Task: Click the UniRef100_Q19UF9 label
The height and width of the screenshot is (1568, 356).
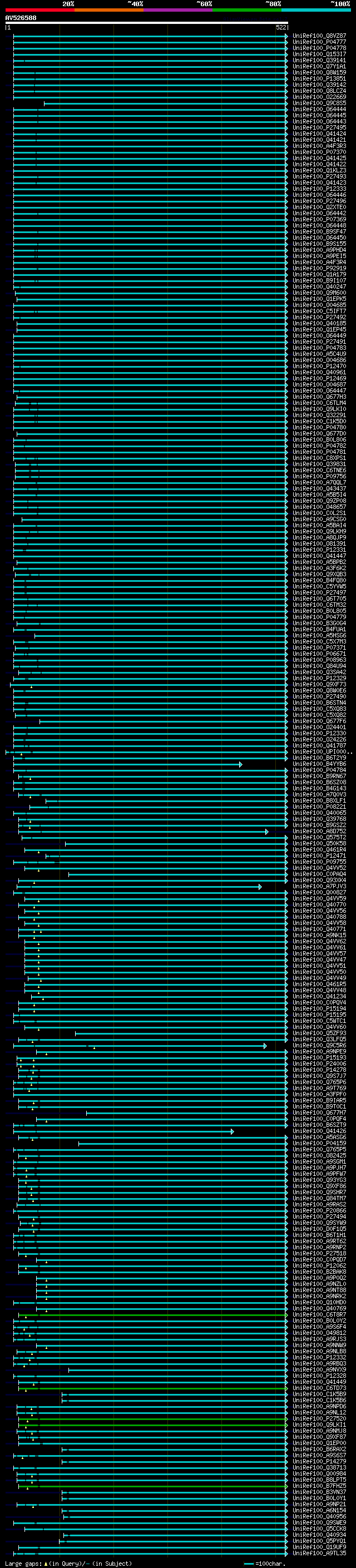Action: (319, 1547)
